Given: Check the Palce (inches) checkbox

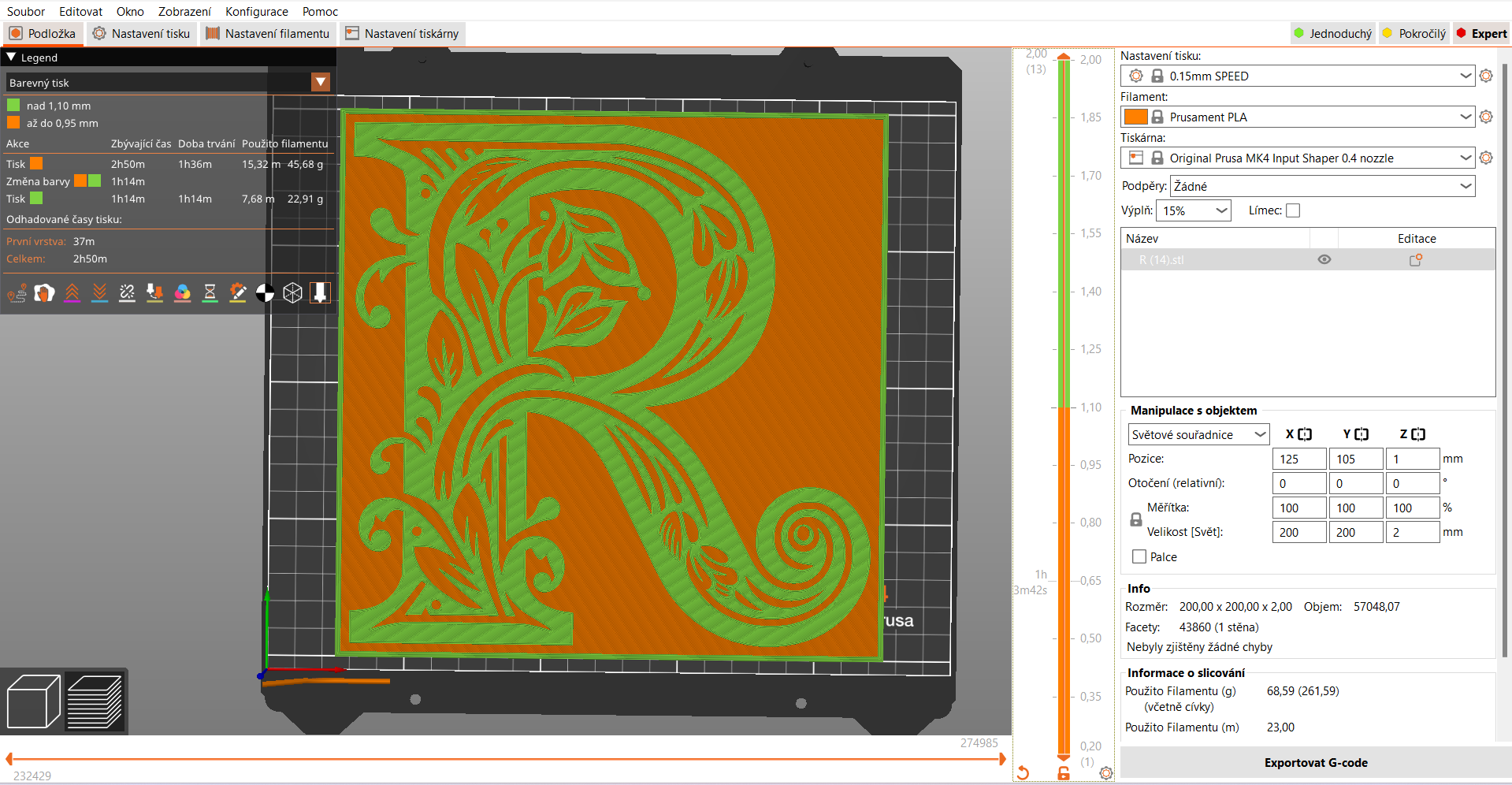Looking at the screenshot, I should point(1138,556).
